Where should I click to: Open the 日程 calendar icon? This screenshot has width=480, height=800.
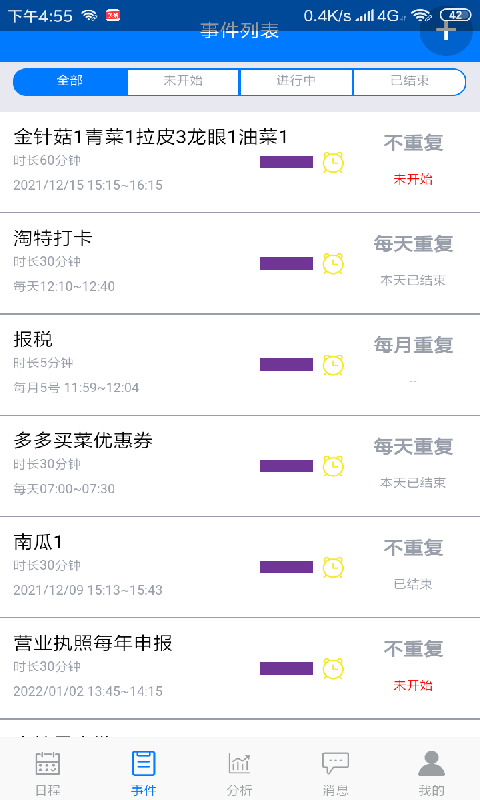pos(48,764)
